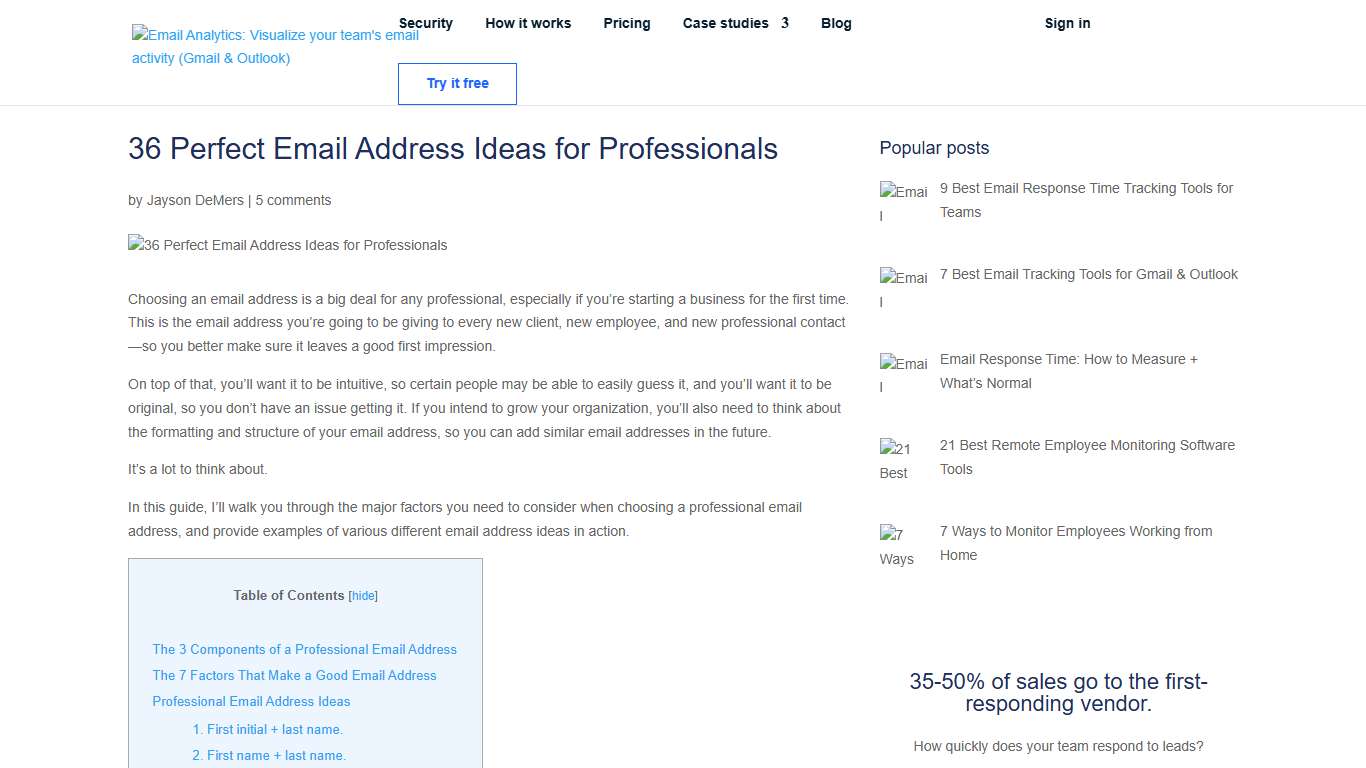View the 5 comments on this article
The width and height of the screenshot is (1366, 768).
(x=293, y=200)
